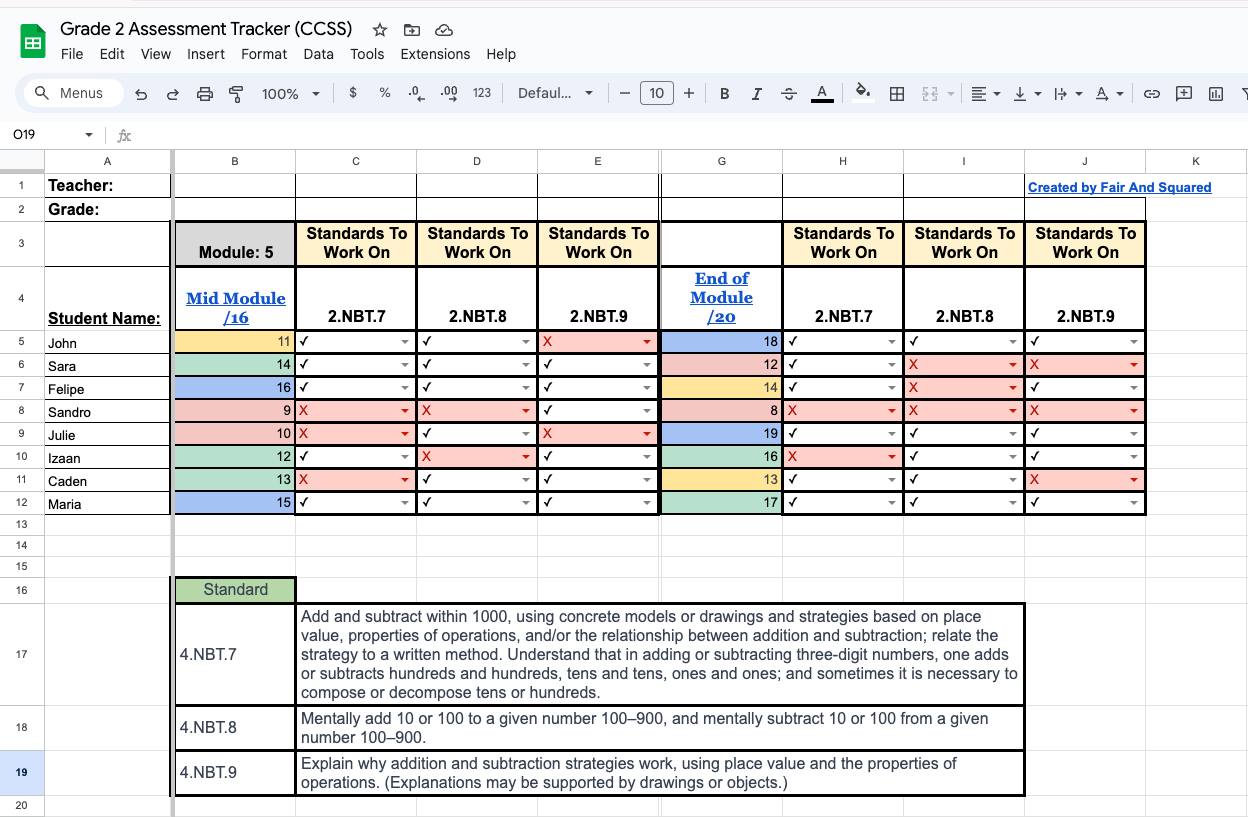1248x817 pixels.
Task: Click the undo arrow icon
Action: (x=141, y=94)
